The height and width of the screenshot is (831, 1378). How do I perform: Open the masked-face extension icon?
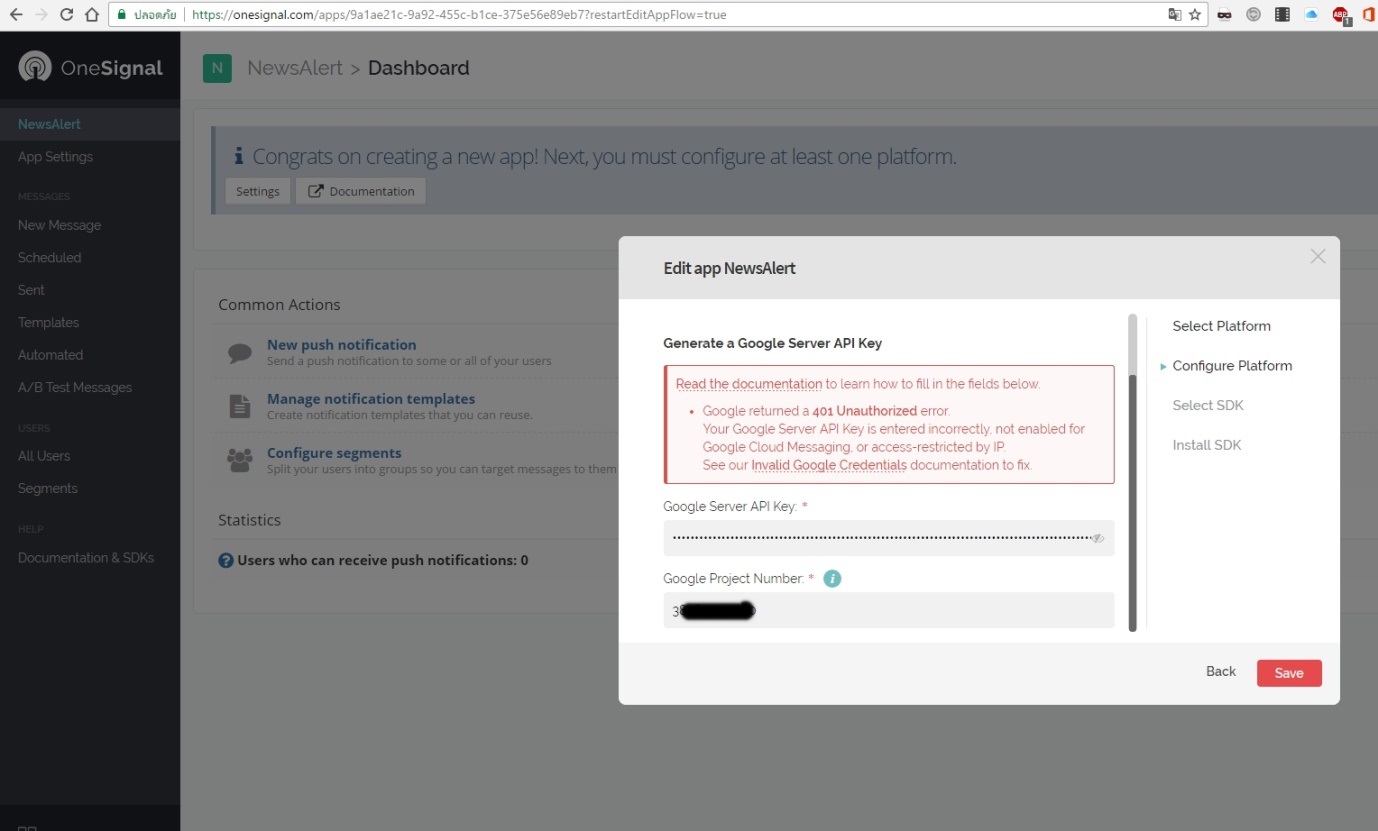pyautogui.click(x=1224, y=15)
